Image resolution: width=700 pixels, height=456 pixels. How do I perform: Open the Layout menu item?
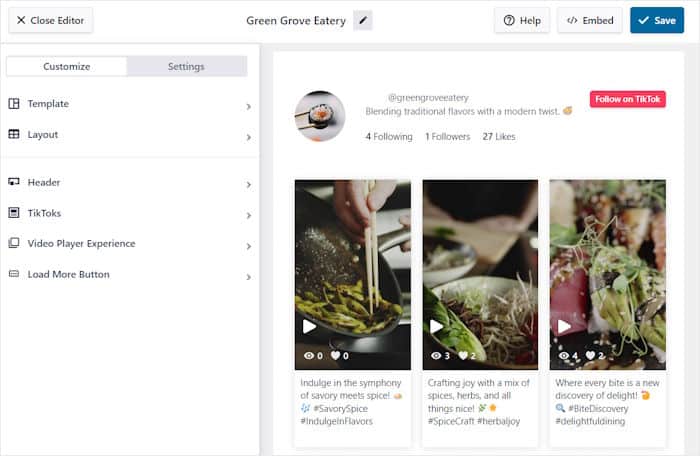coord(129,135)
